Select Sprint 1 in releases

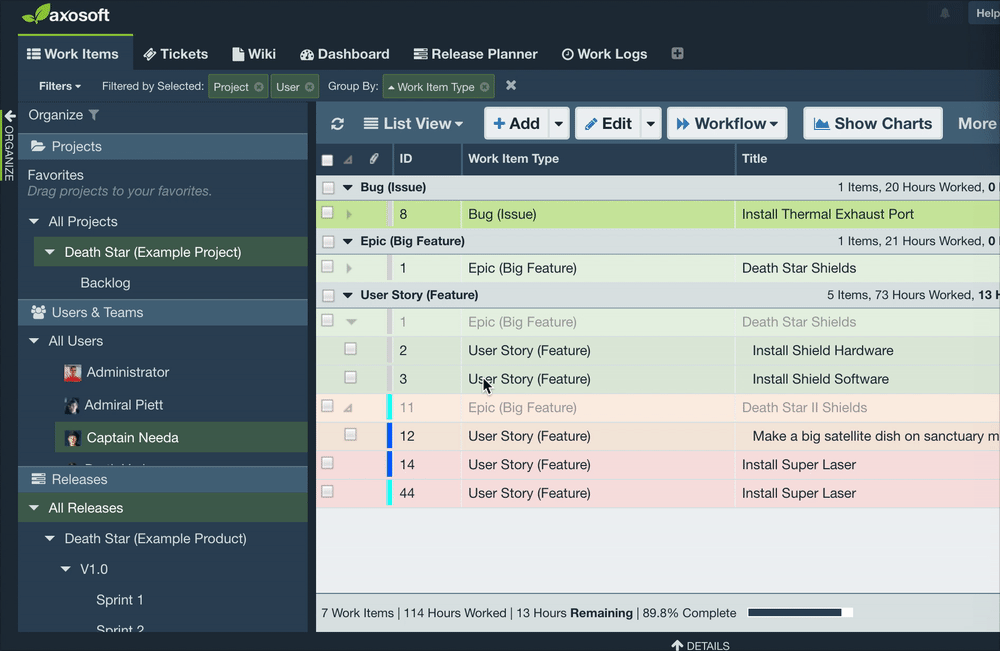tap(120, 600)
